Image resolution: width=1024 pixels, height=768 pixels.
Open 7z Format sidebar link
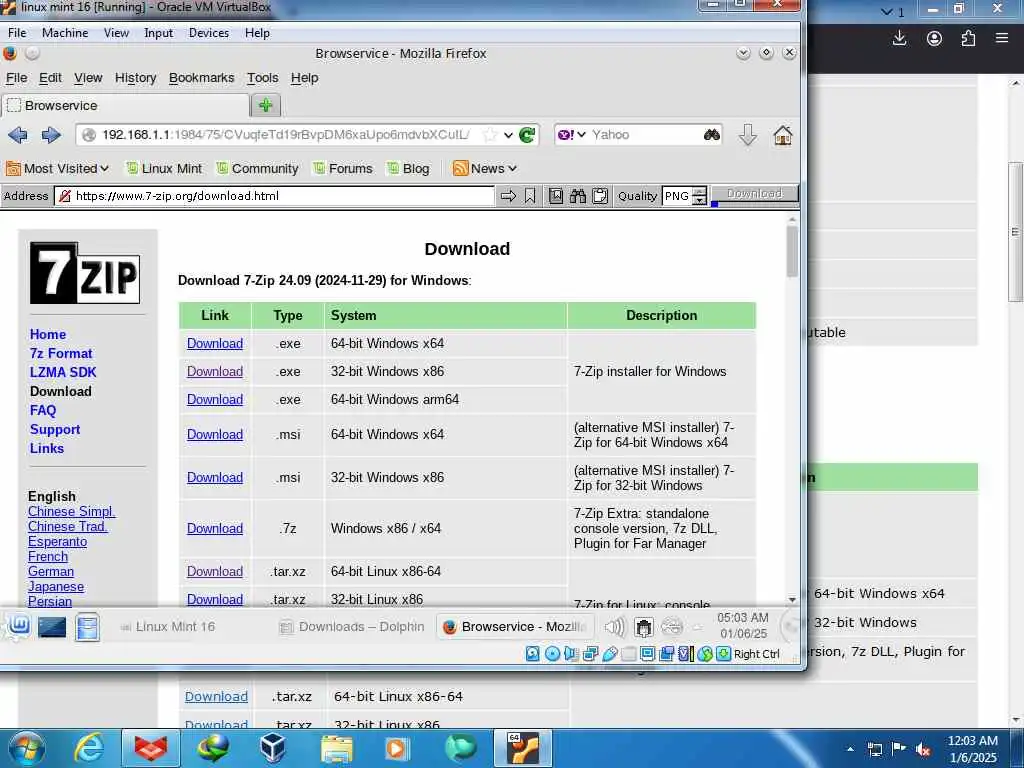coord(61,353)
